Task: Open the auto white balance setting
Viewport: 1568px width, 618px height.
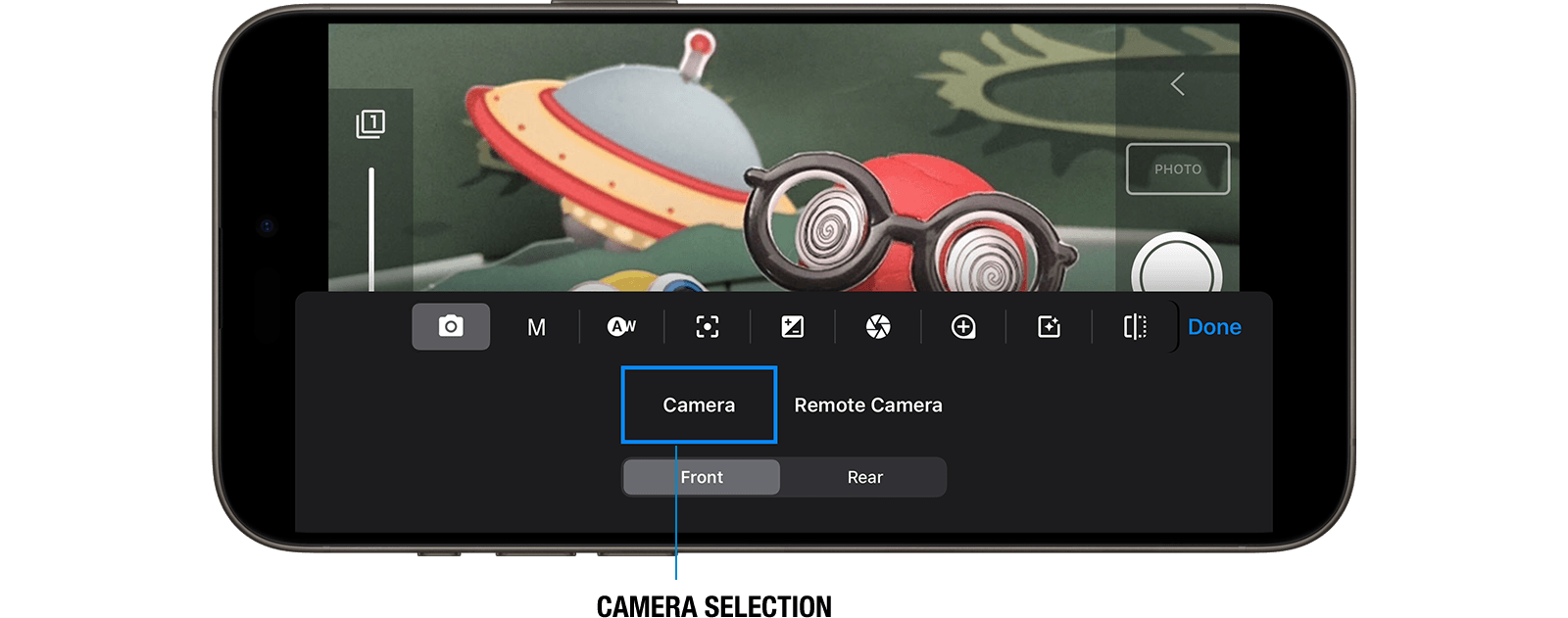Action: pyautogui.click(x=621, y=326)
